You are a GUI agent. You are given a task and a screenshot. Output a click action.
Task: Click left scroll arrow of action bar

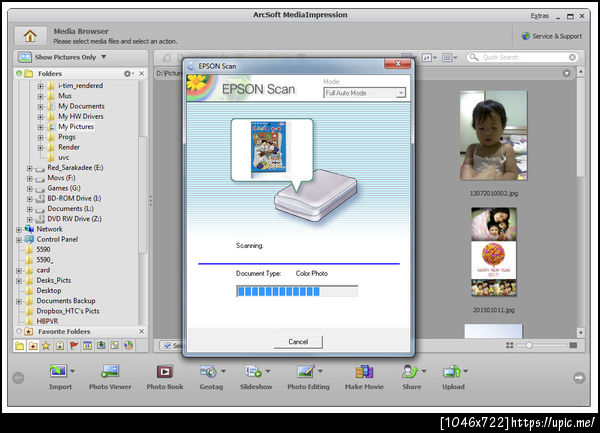point(18,378)
